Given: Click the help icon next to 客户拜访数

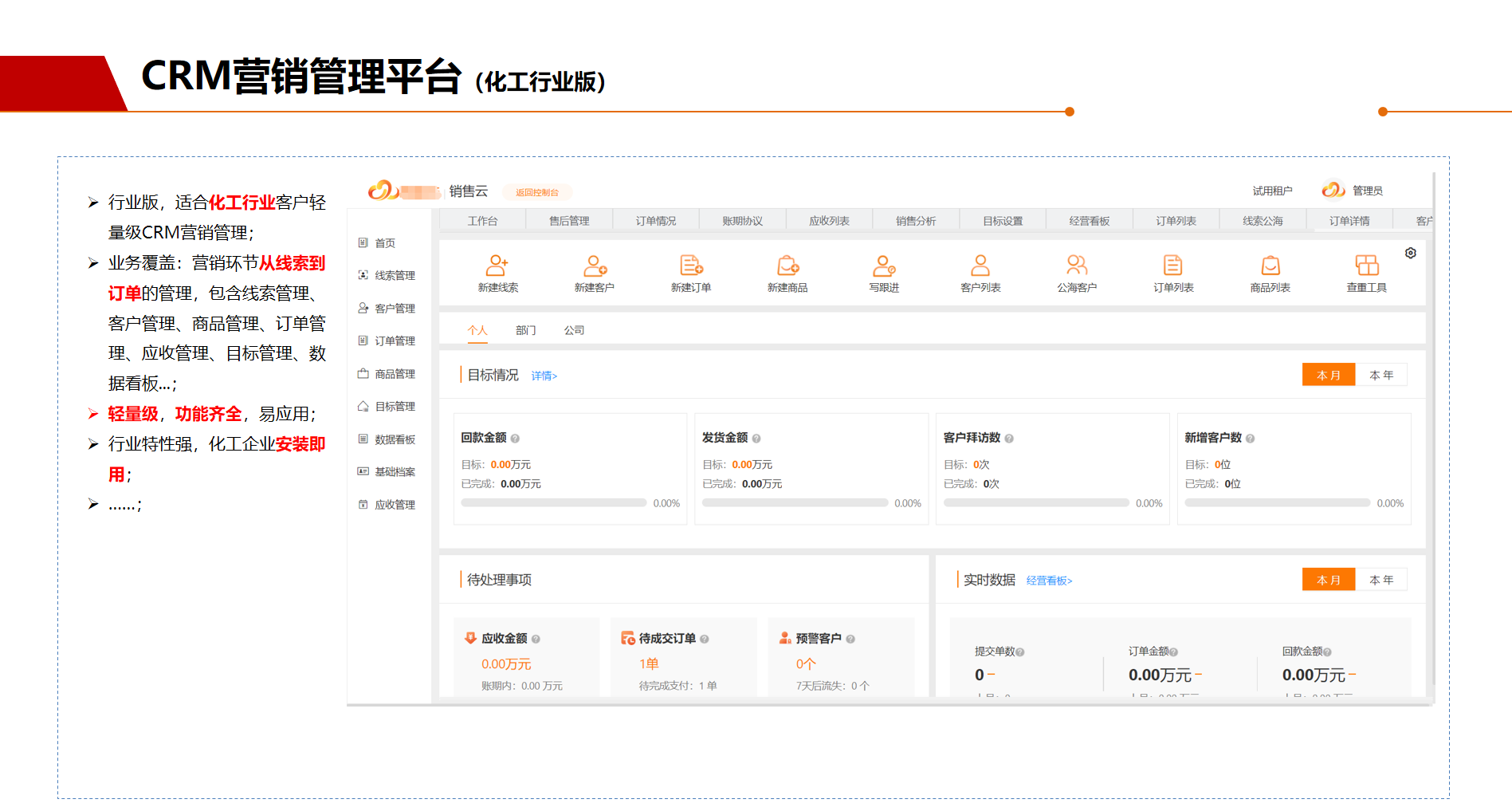Looking at the screenshot, I should click(x=1009, y=439).
